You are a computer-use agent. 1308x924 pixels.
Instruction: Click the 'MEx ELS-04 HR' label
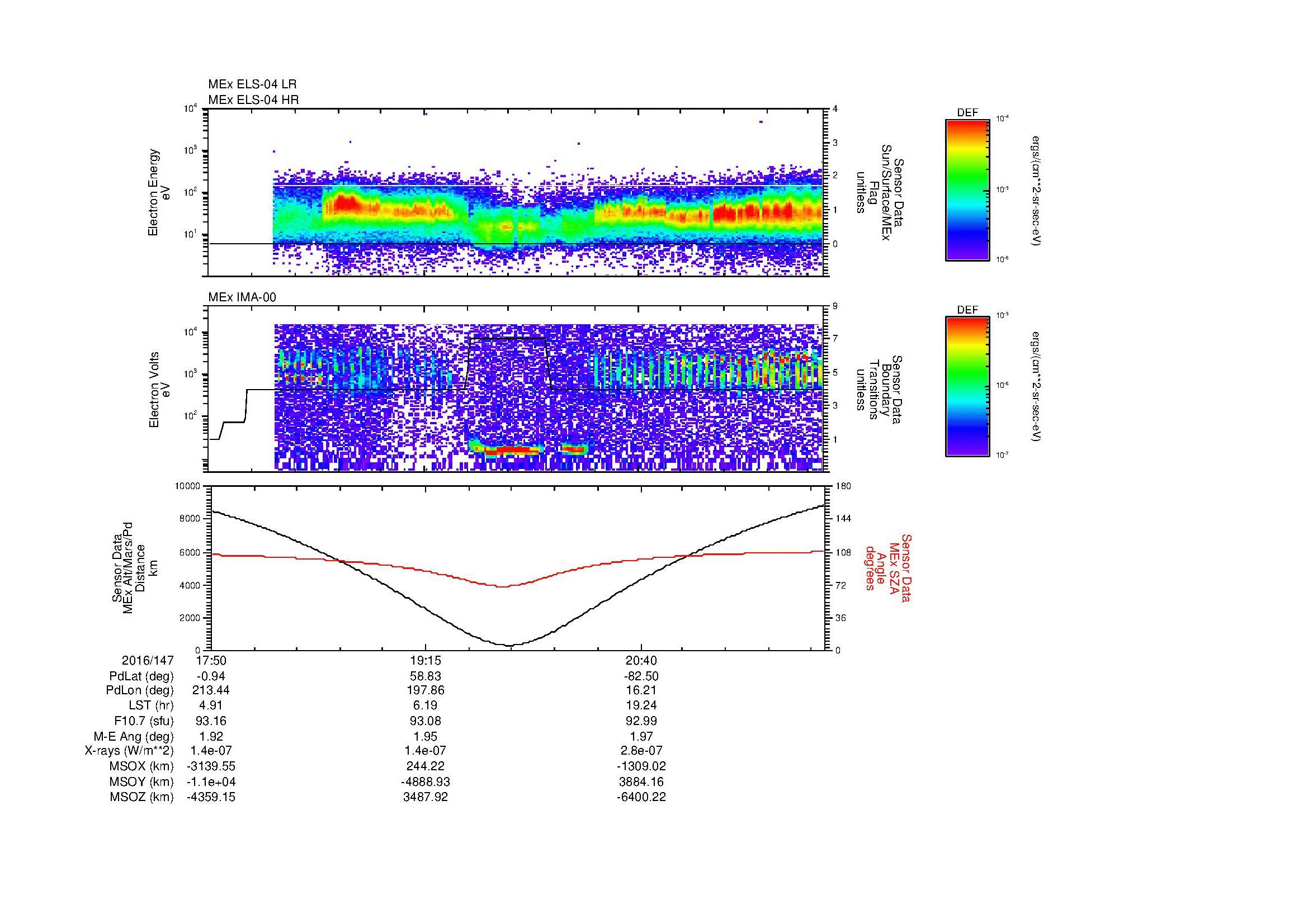click(x=253, y=100)
